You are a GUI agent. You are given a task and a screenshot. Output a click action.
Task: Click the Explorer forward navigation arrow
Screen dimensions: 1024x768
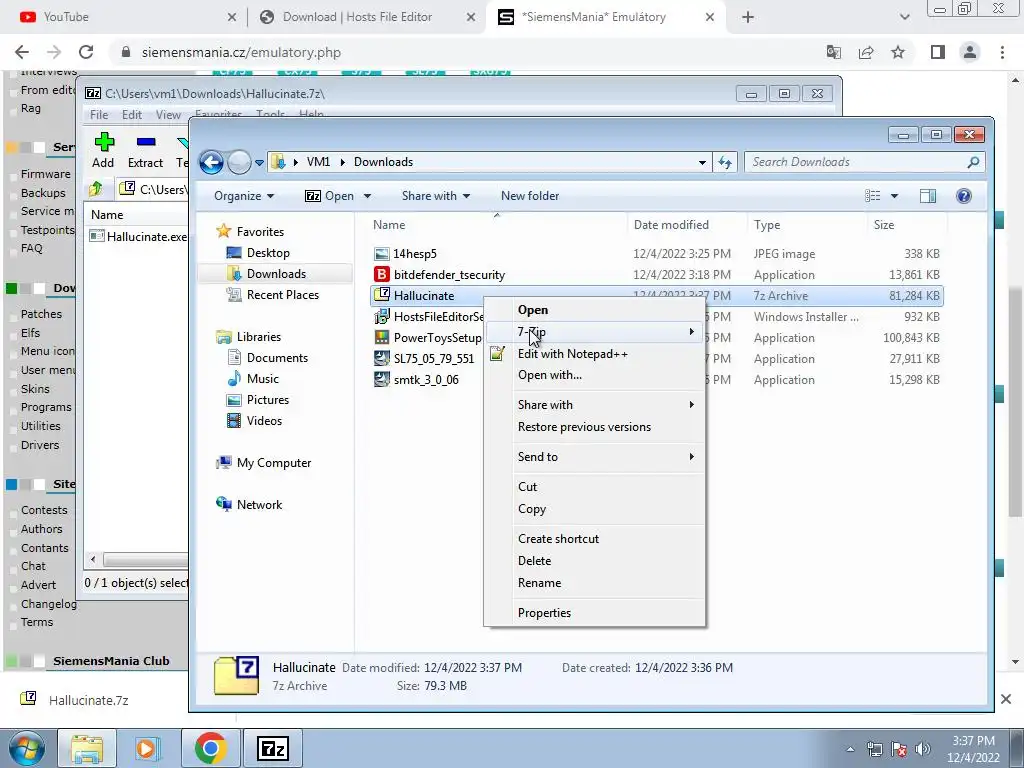pos(239,162)
